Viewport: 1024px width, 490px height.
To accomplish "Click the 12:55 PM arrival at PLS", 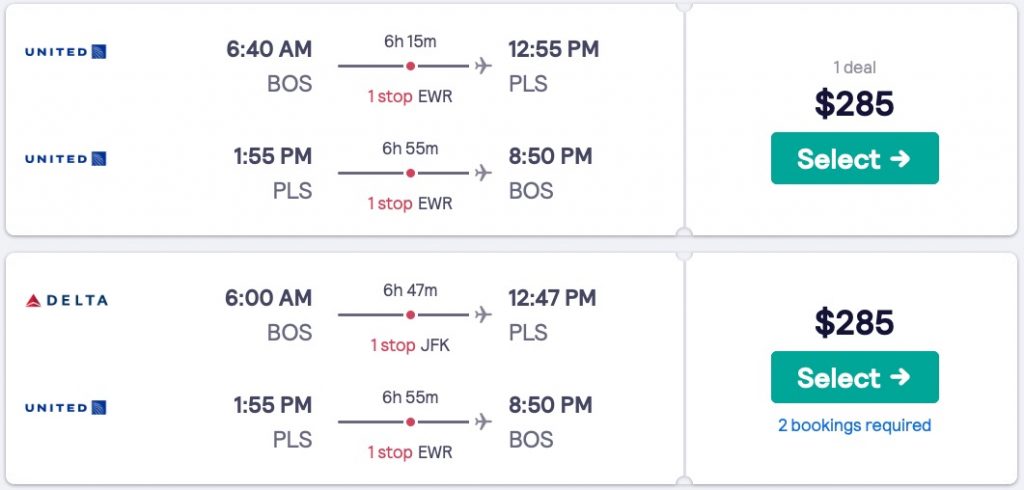I will click(553, 49).
